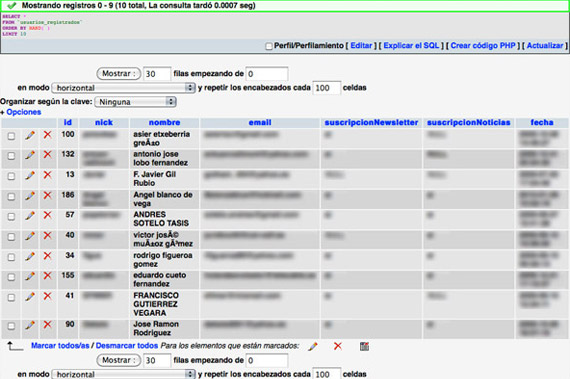Check the row with id 155
This screenshot has width=570, height=379.
click(11, 277)
